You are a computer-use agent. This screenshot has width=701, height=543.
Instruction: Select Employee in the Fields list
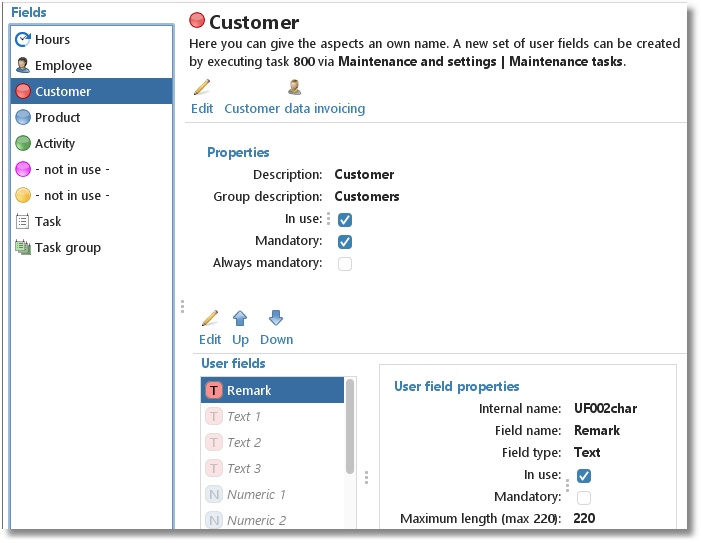tap(91, 65)
